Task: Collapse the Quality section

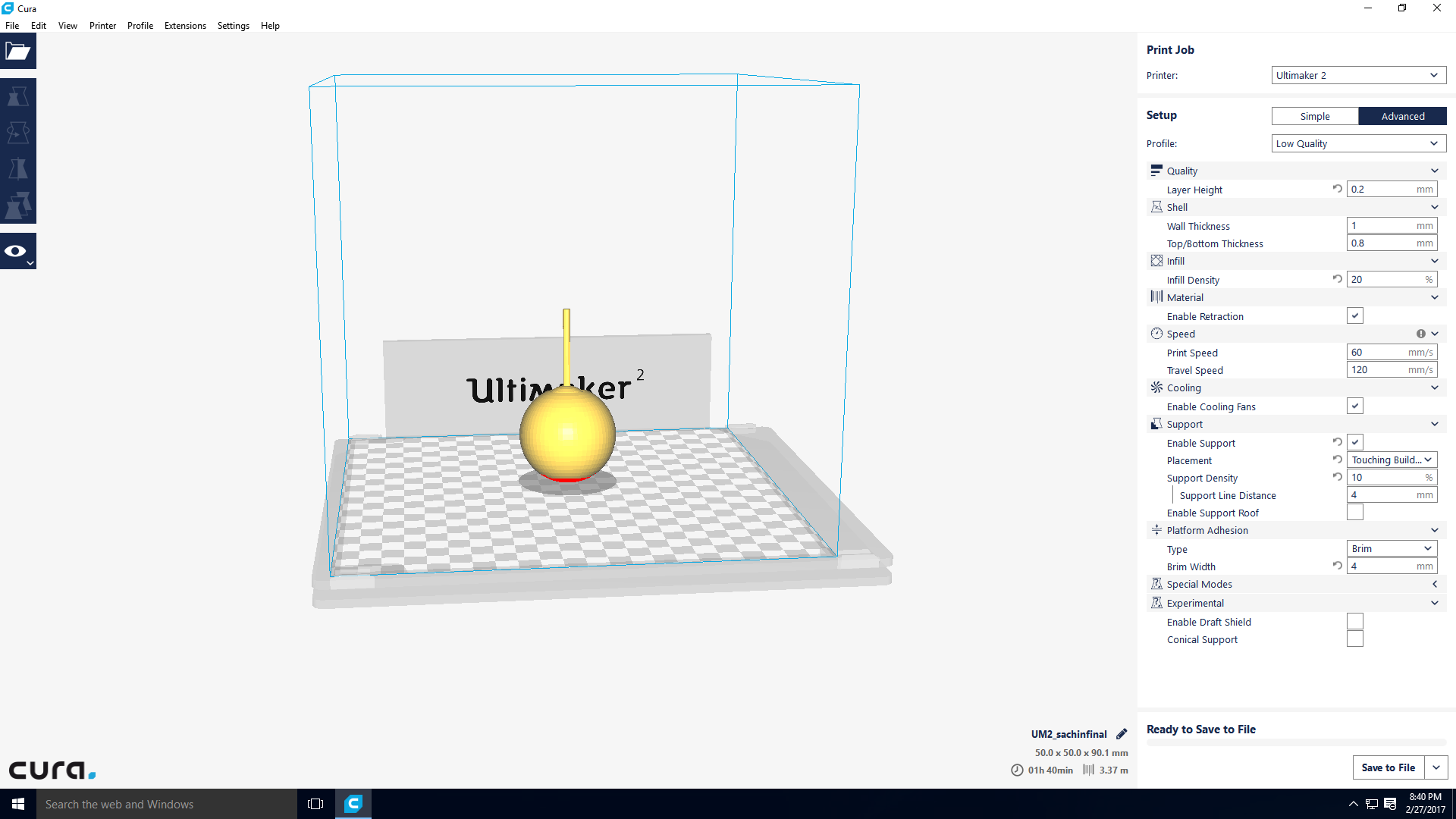Action: [x=1435, y=171]
